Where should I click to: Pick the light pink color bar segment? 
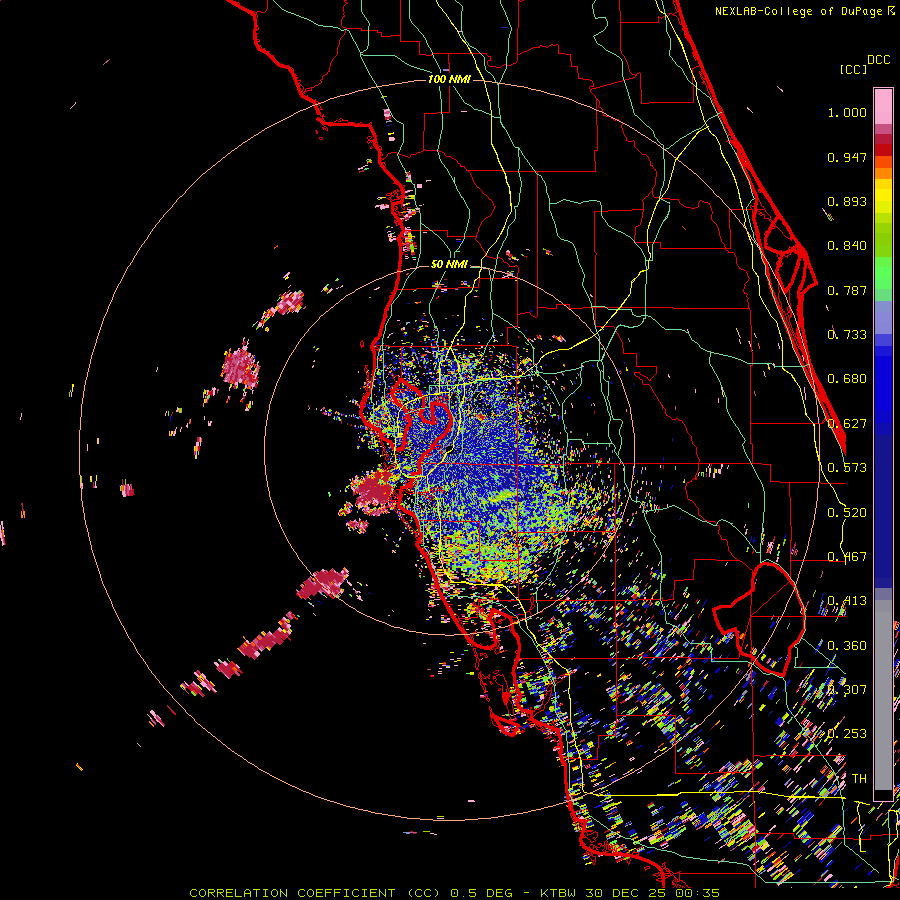pos(883,106)
